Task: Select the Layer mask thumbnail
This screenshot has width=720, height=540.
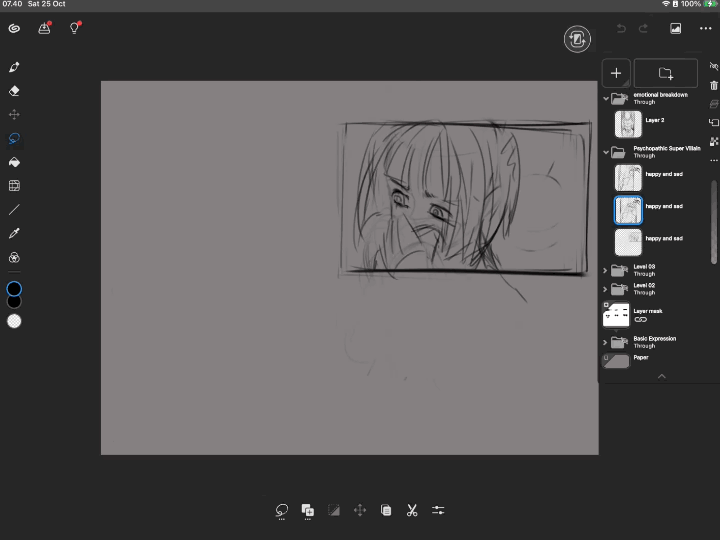Action: [x=616, y=315]
